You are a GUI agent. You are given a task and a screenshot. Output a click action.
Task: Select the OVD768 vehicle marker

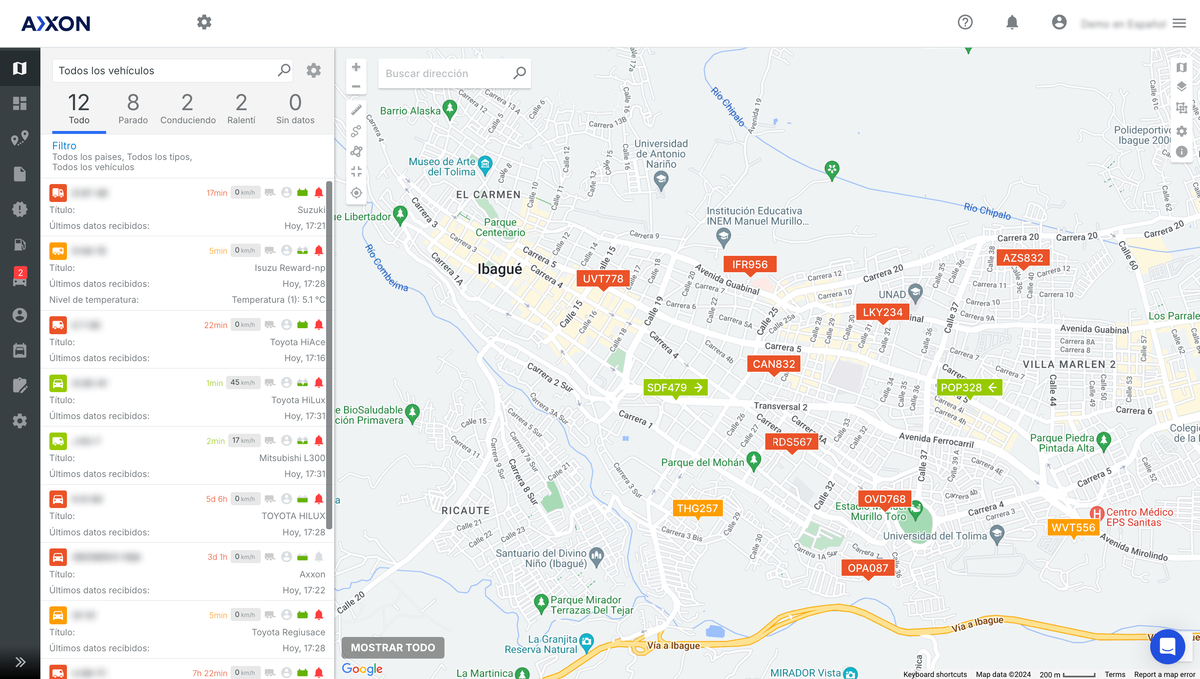[885, 499]
